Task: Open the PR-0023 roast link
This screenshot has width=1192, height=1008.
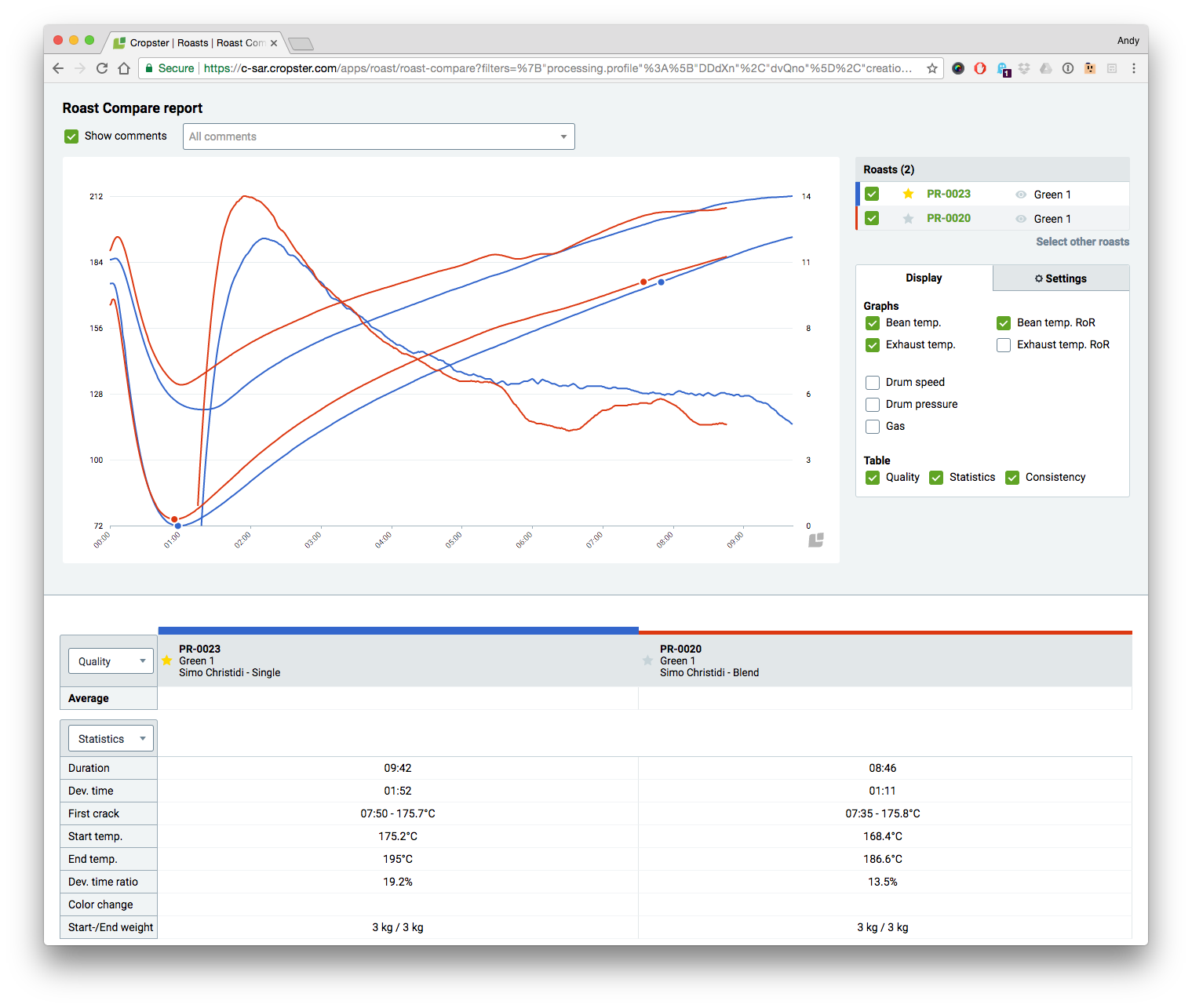Action: coord(948,194)
